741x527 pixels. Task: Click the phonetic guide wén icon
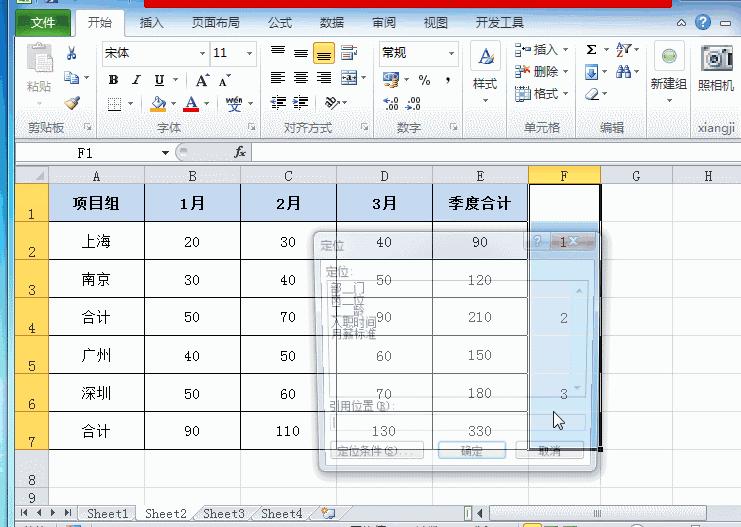[x=234, y=104]
